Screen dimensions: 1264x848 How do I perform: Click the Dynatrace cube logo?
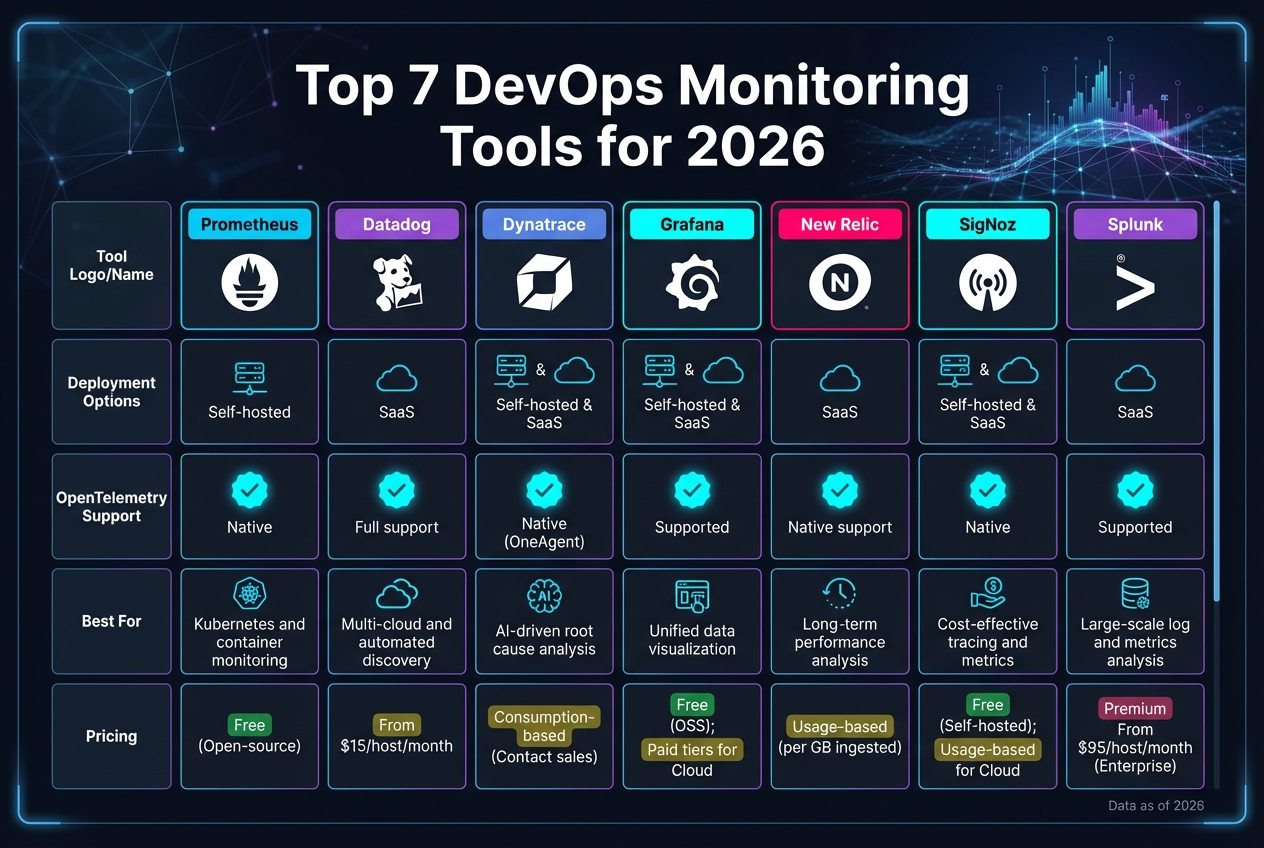click(544, 283)
